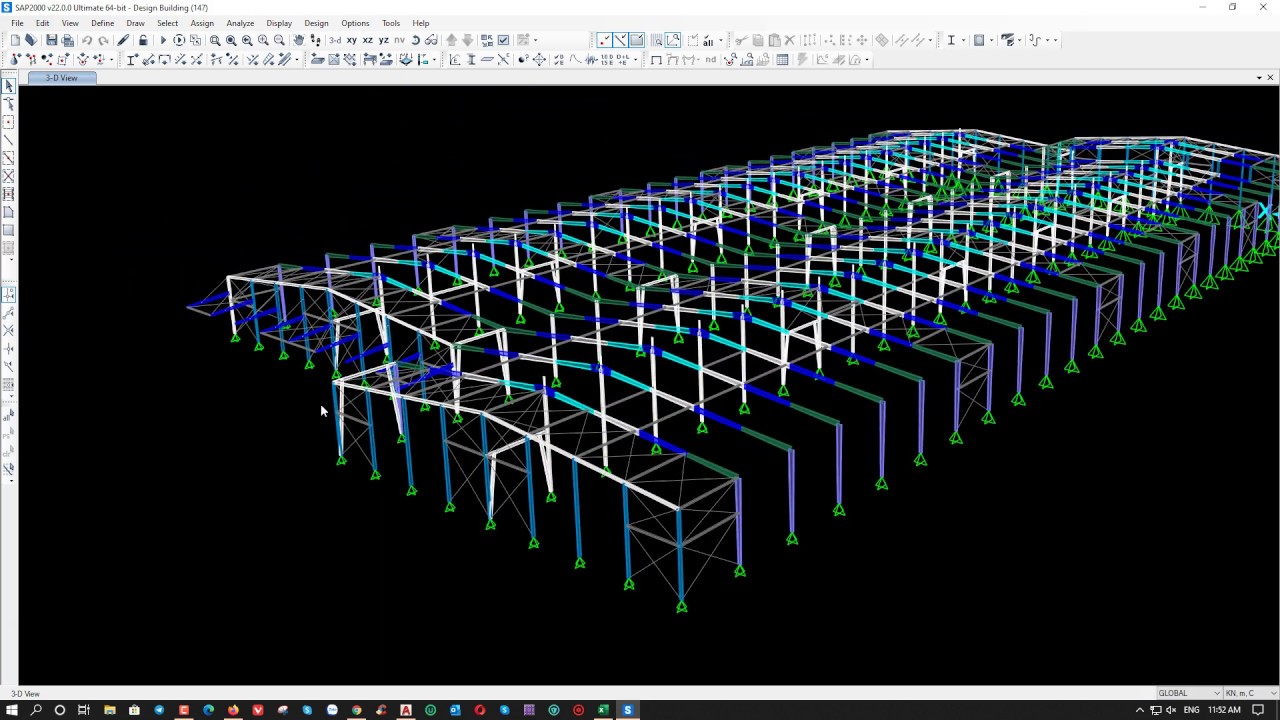The width and height of the screenshot is (1280, 720).
Task: Select the quick draw braces tool
Action: pos(9,176)
